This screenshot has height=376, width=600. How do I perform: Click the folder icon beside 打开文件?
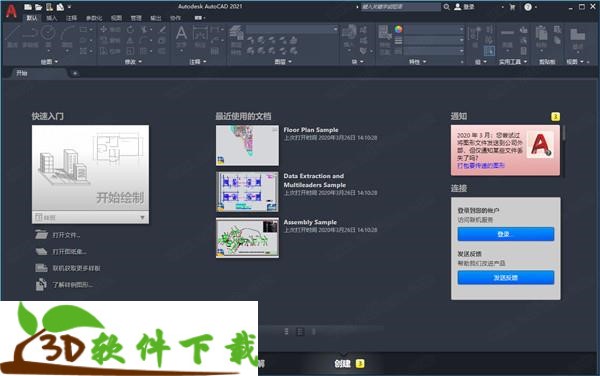click(41, 234)
